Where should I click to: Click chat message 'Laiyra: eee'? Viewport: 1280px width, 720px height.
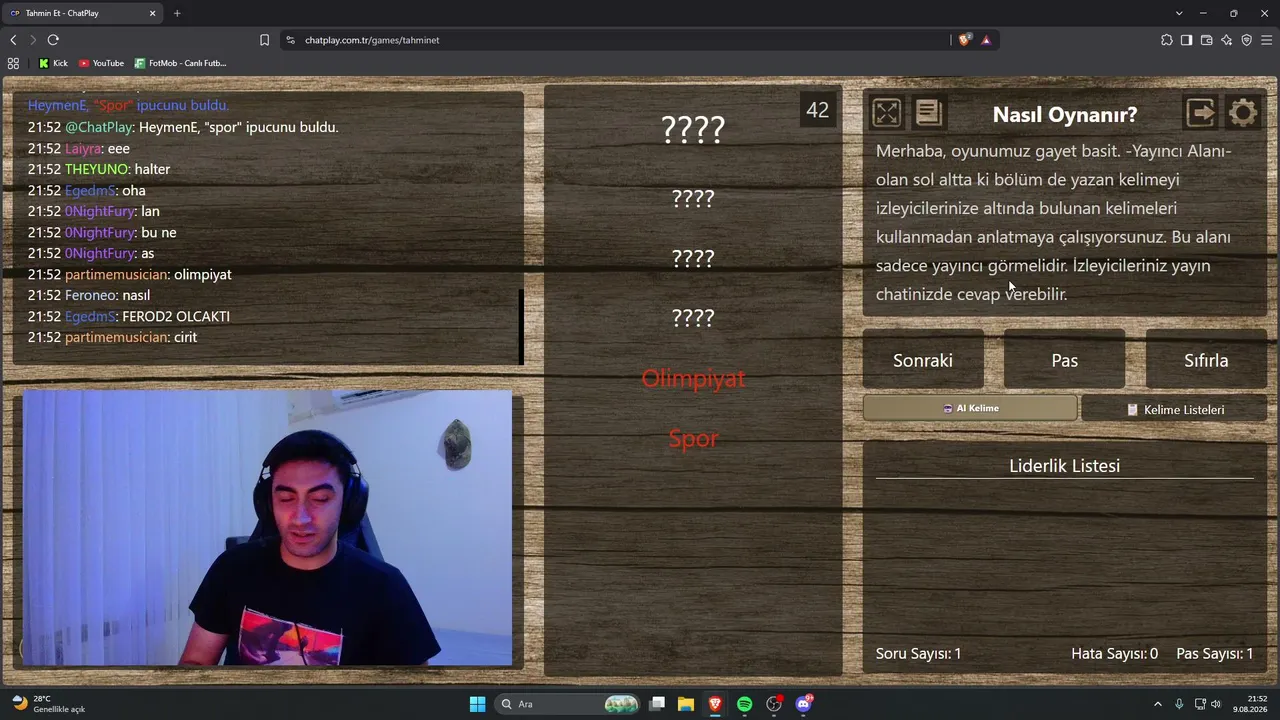pos(78,148)
